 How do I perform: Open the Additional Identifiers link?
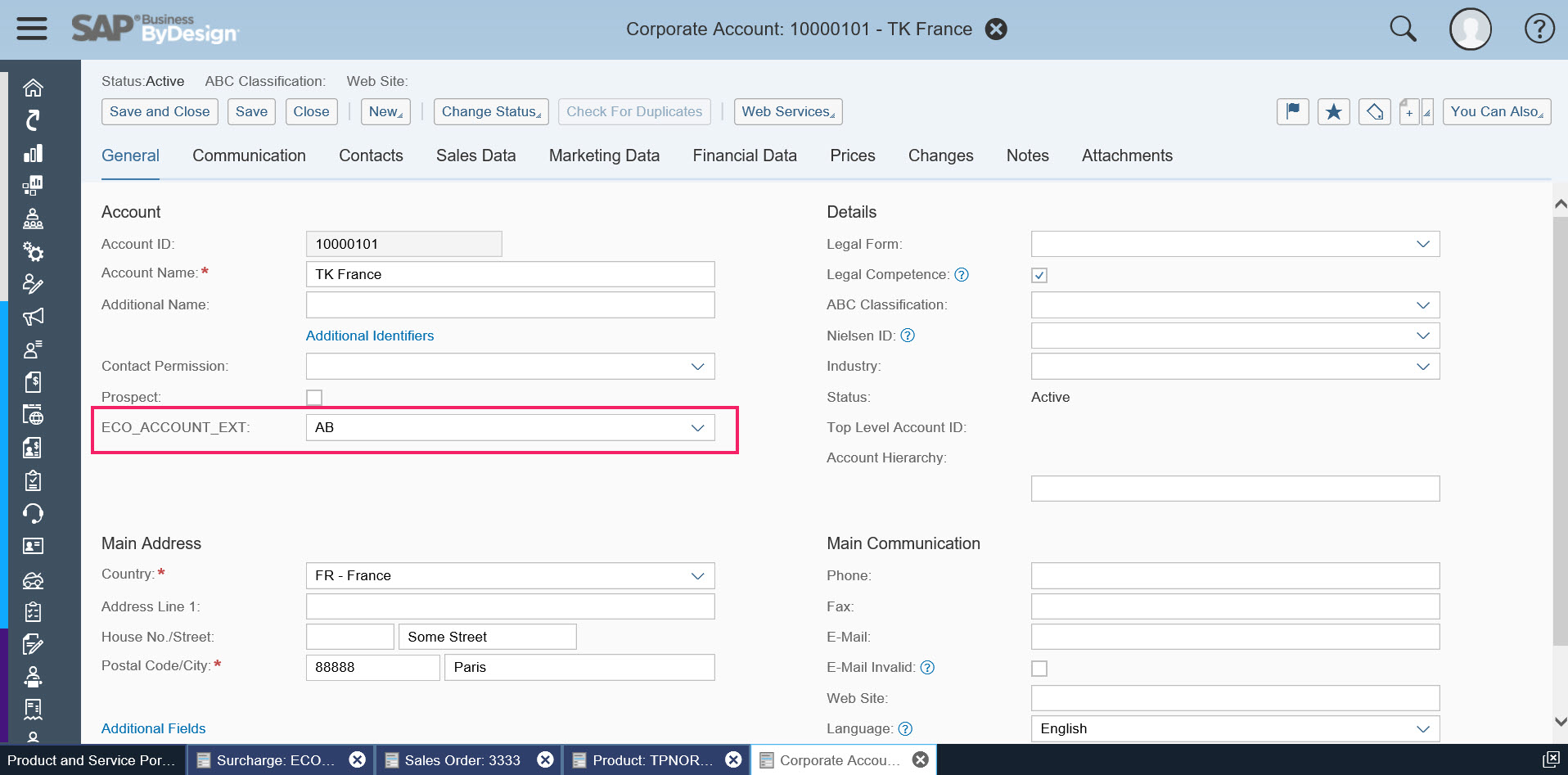pyautogui.click(x=370, y=336)
